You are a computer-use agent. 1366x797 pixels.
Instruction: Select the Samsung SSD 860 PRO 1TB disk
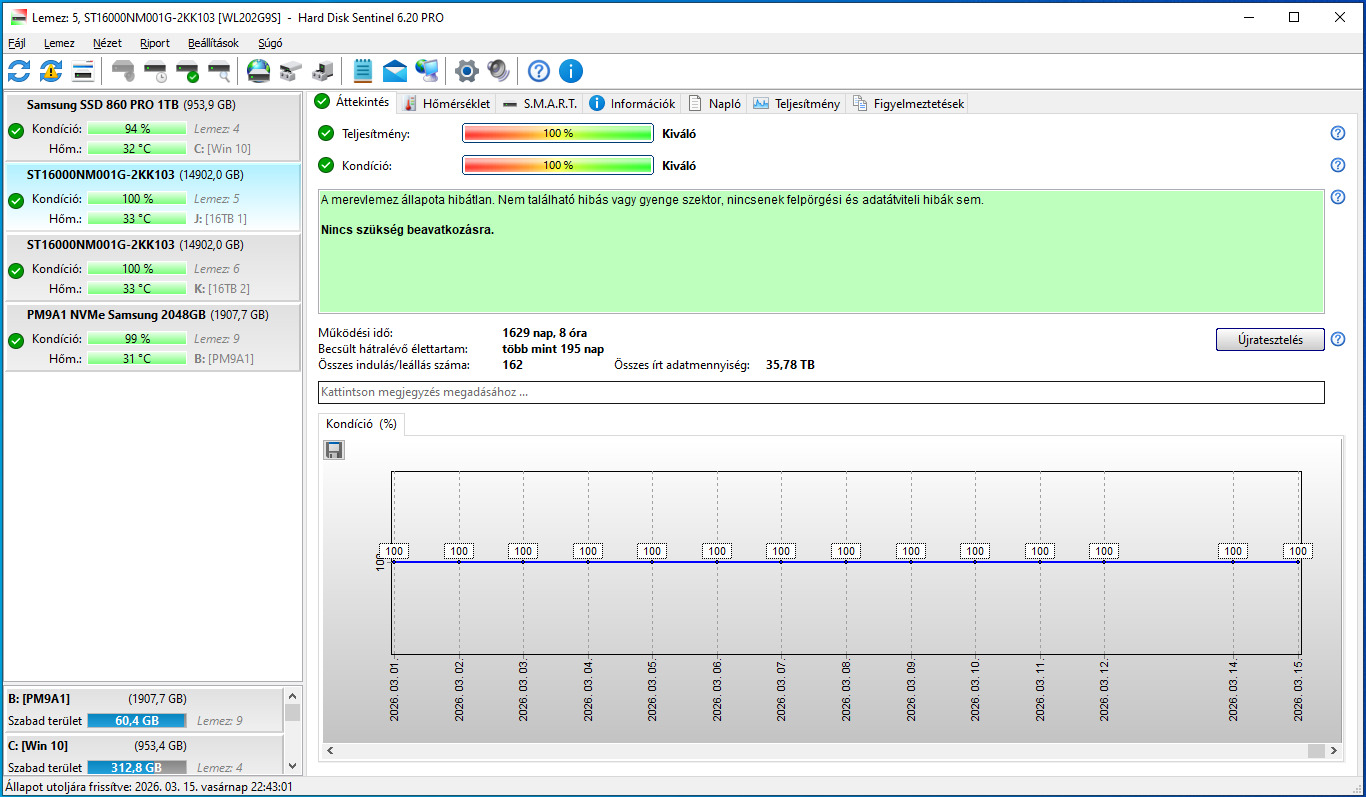130,104
